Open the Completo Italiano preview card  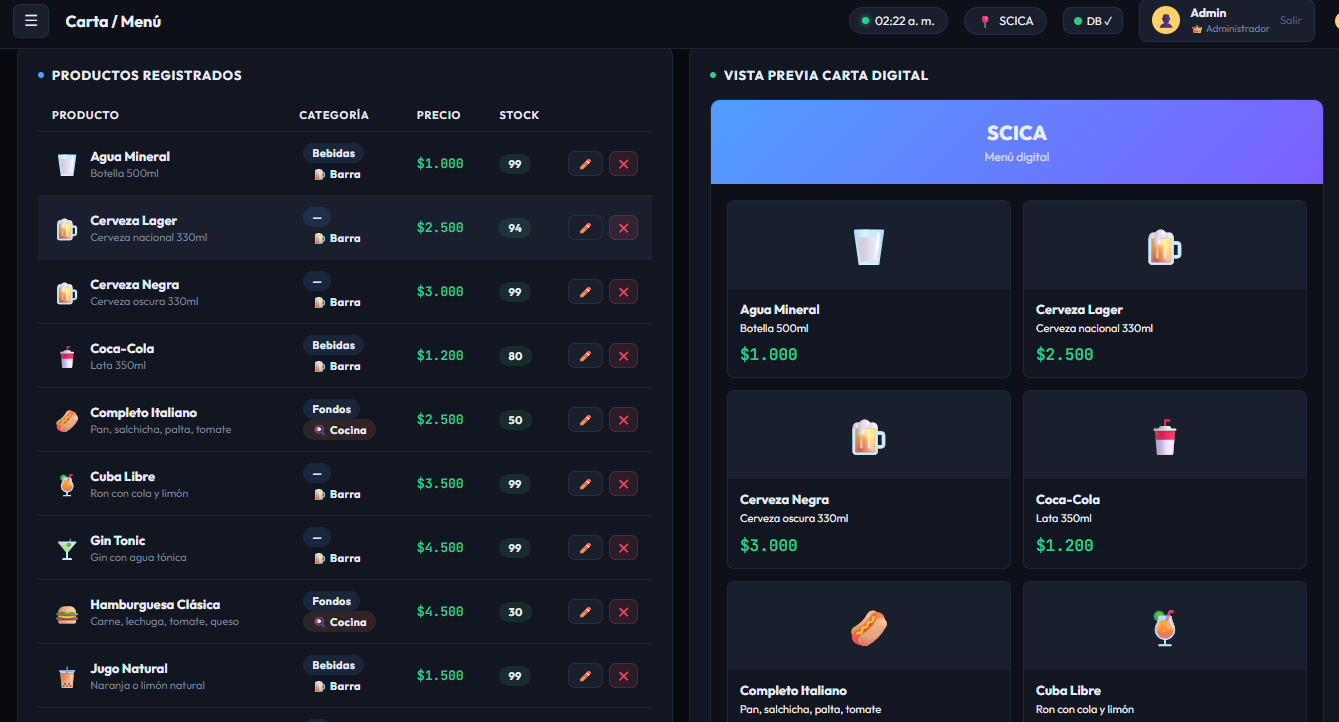click(868, 651)
